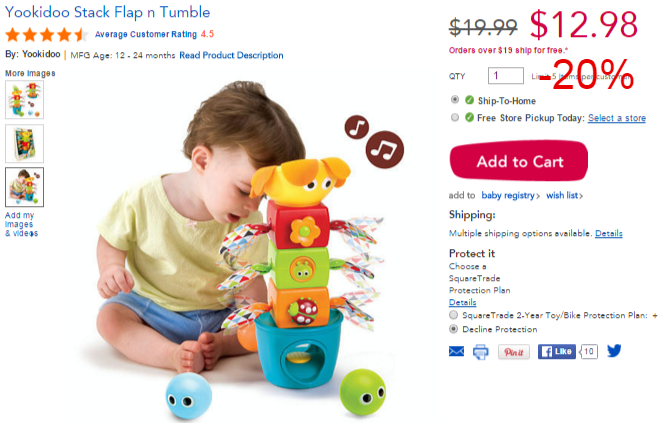
Task: Click the large double music note icon
Action: pyautogui.click(x=385, y=149)
